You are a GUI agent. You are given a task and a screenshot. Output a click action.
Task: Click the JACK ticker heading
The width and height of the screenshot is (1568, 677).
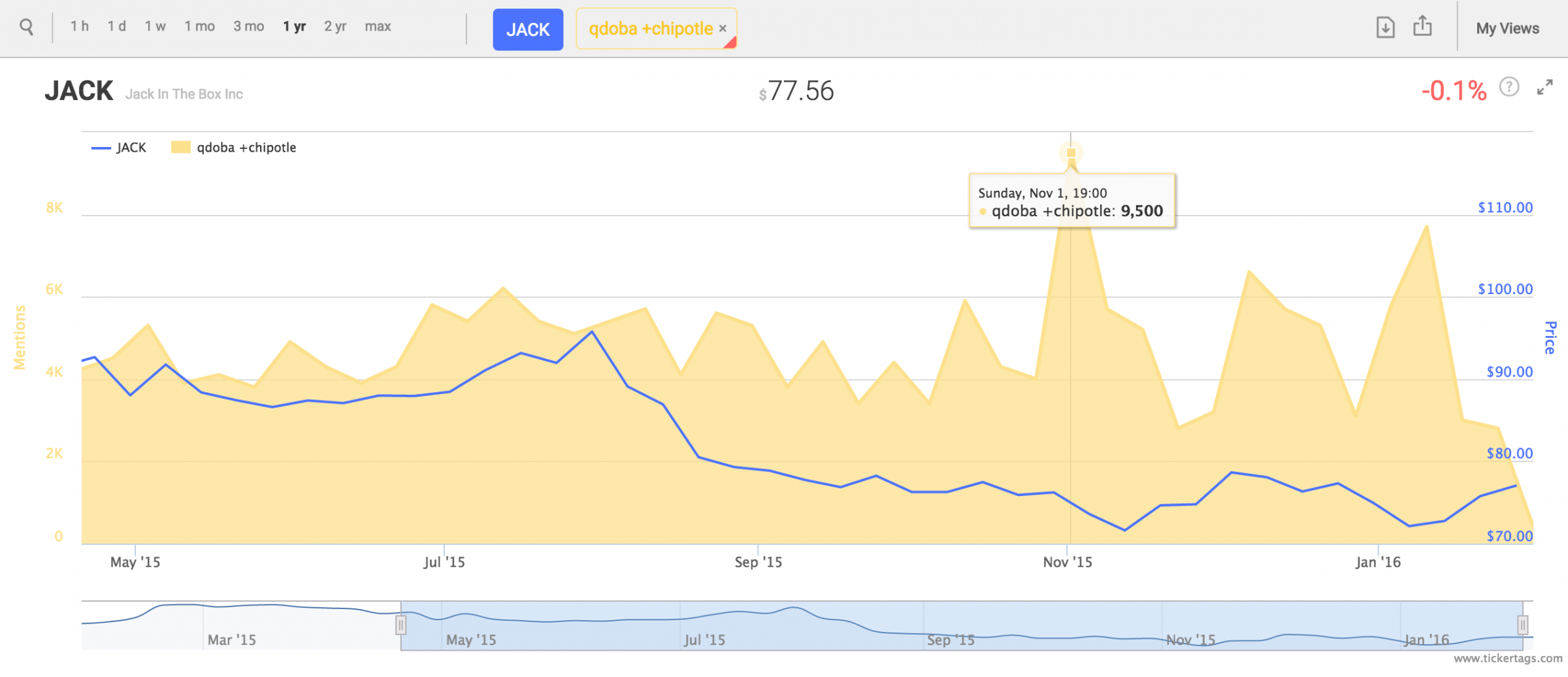pos(79,91)
